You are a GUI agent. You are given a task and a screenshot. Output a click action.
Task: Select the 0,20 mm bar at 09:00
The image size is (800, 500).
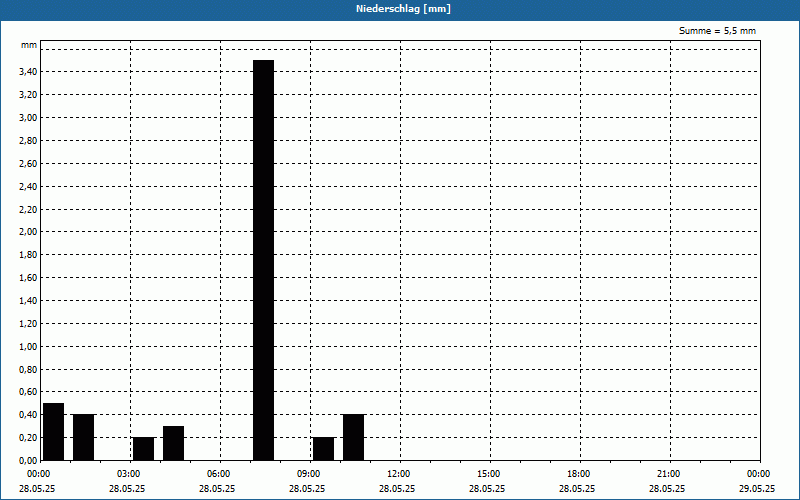point(323,448)
